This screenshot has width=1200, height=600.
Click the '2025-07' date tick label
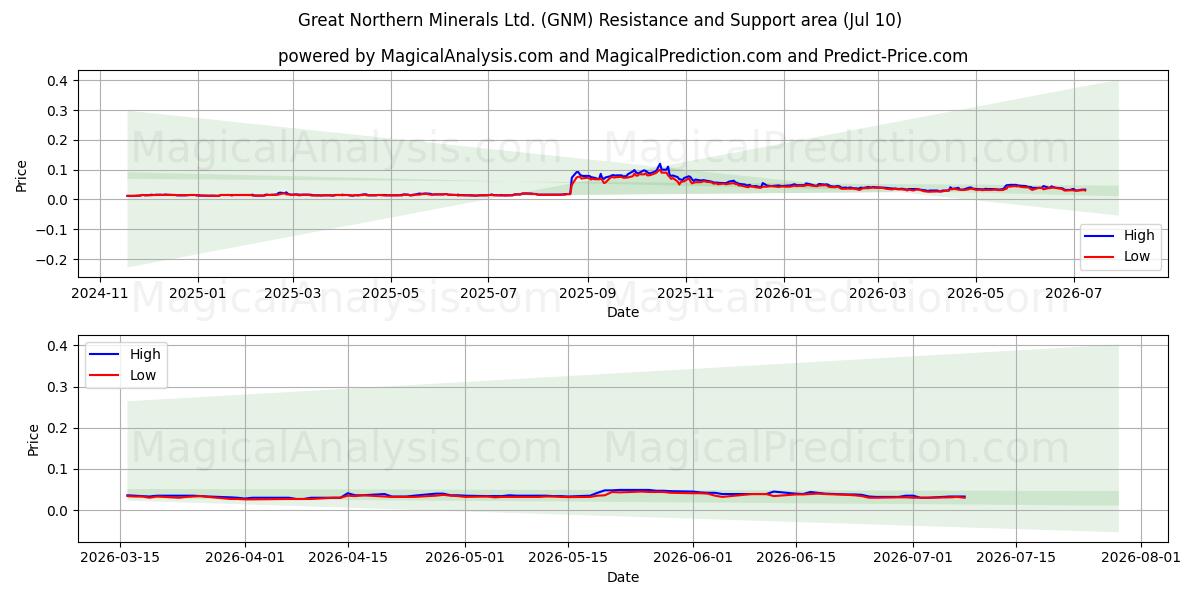point(488,294)
